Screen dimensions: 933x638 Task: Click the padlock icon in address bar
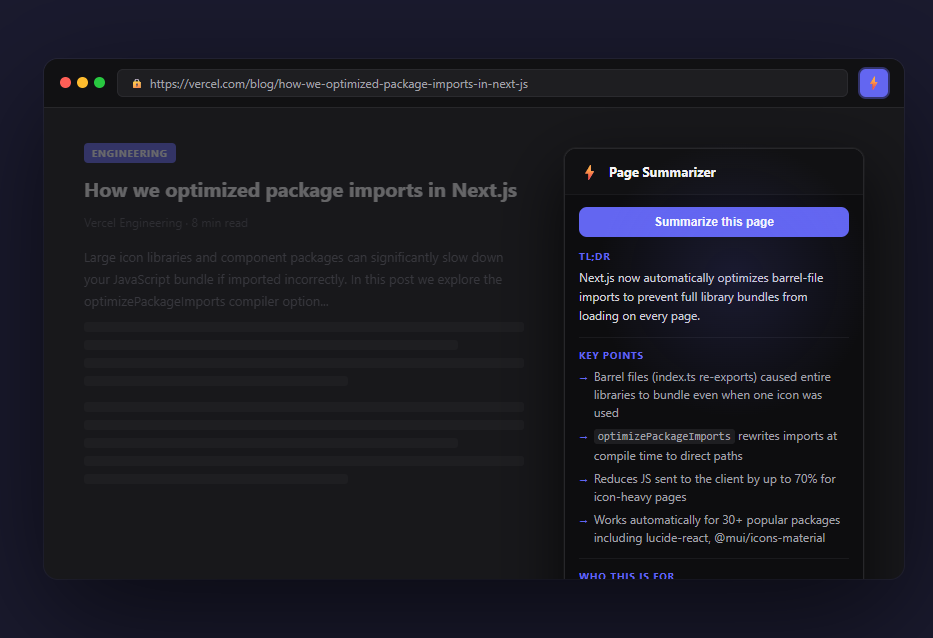coord(137,83)
